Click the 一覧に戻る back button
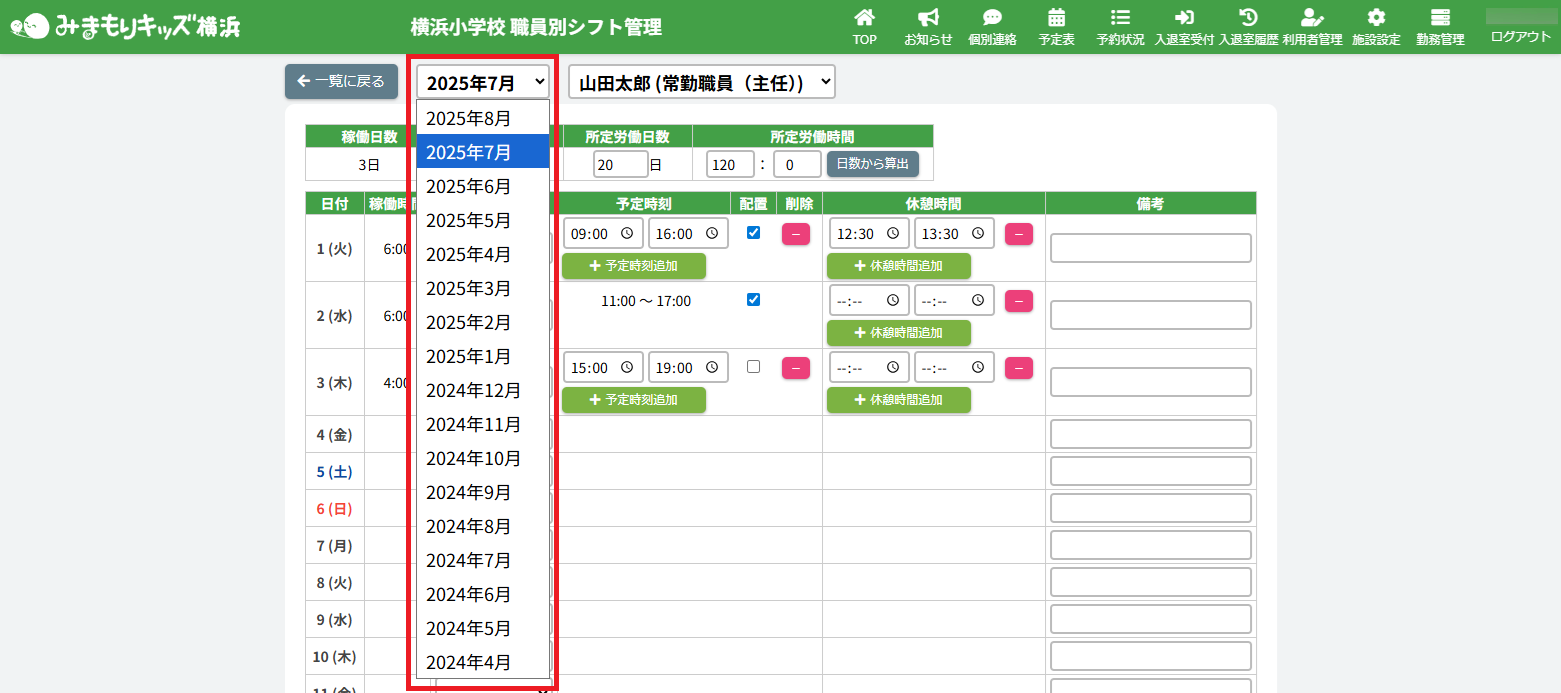Screen dimensions: 1561x693 click(x=341, y=82)
